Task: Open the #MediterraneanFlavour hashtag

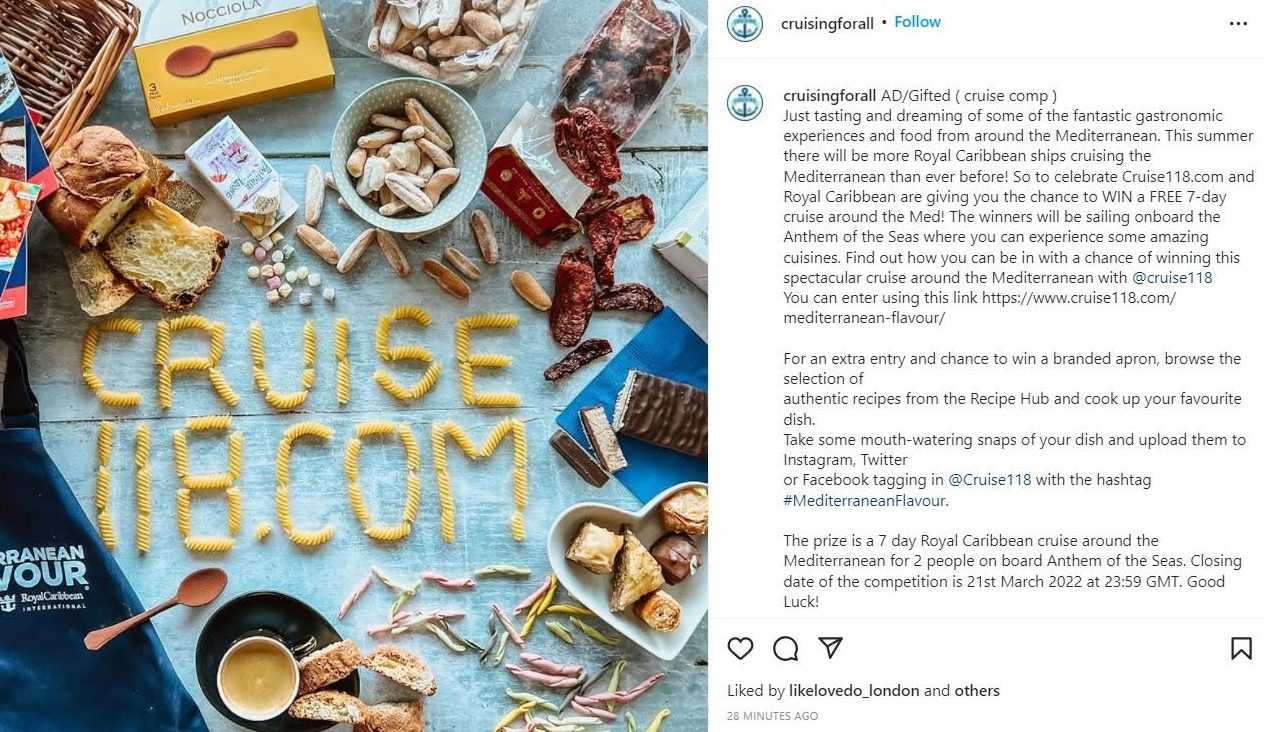Action: point(865,501)
